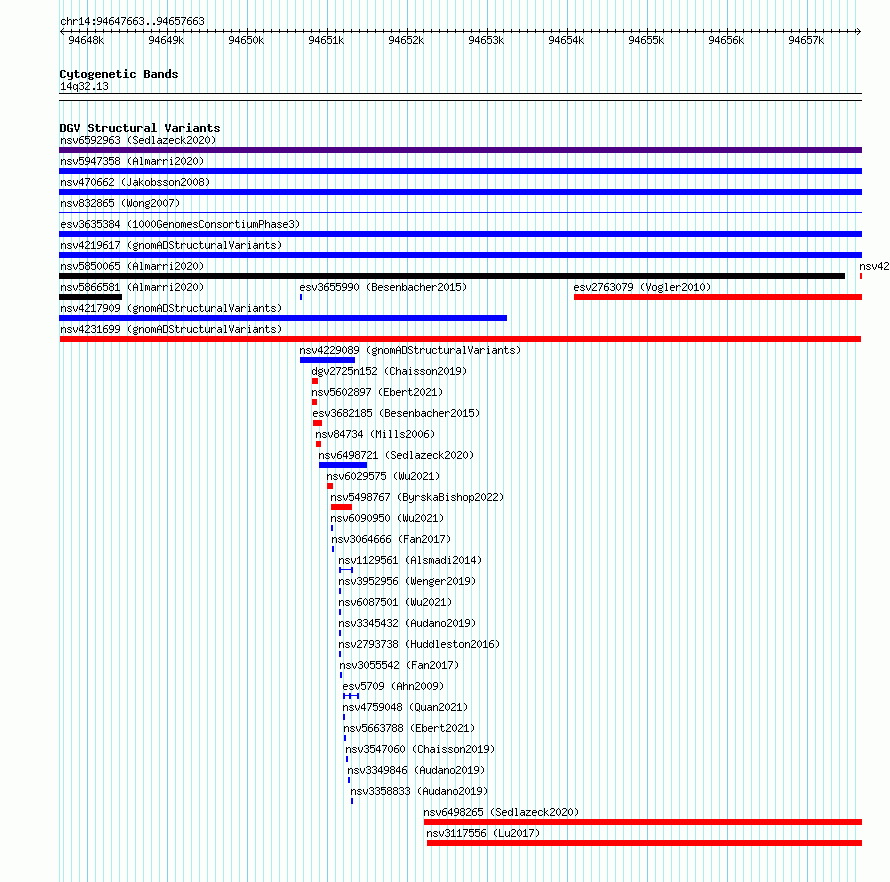Select the red nsv3117556 (Lu2017) bar
Viewport: 890px width, 882px height.
coord(644,843)
